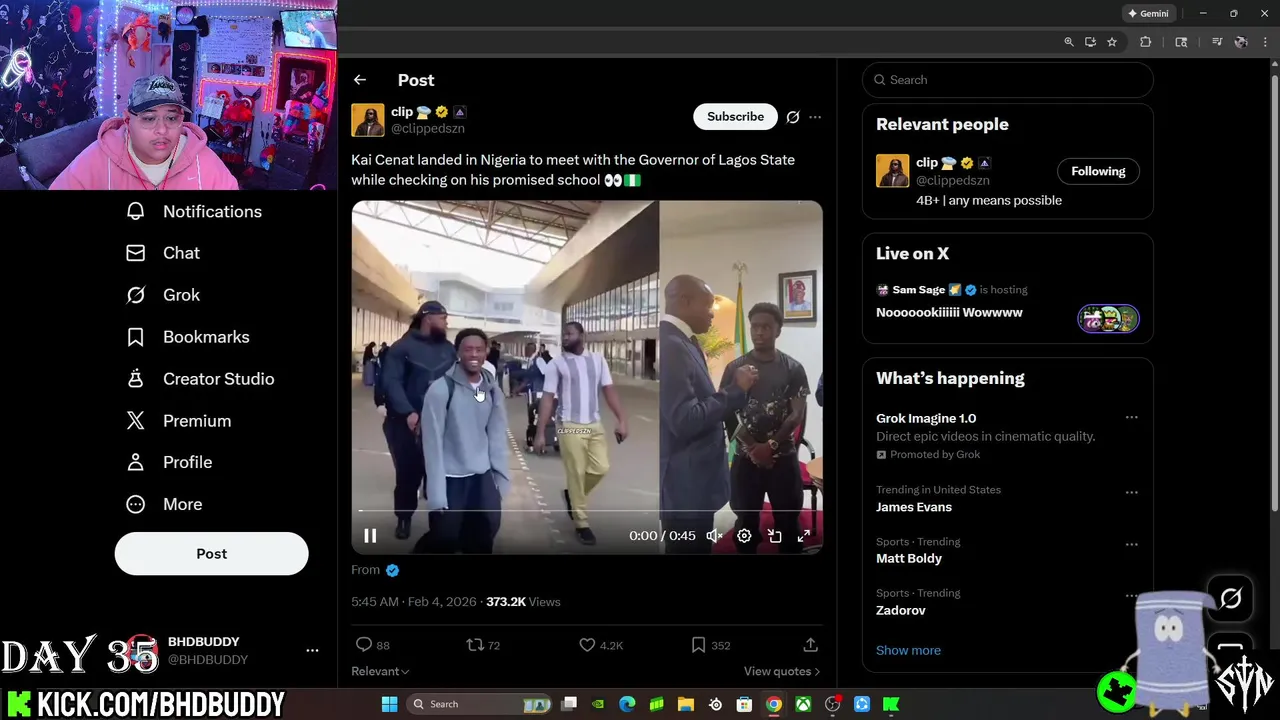This screenshot has width=1280, height=720.
Task: Open the post author's avatar
Action: click(x=368, y=120)
